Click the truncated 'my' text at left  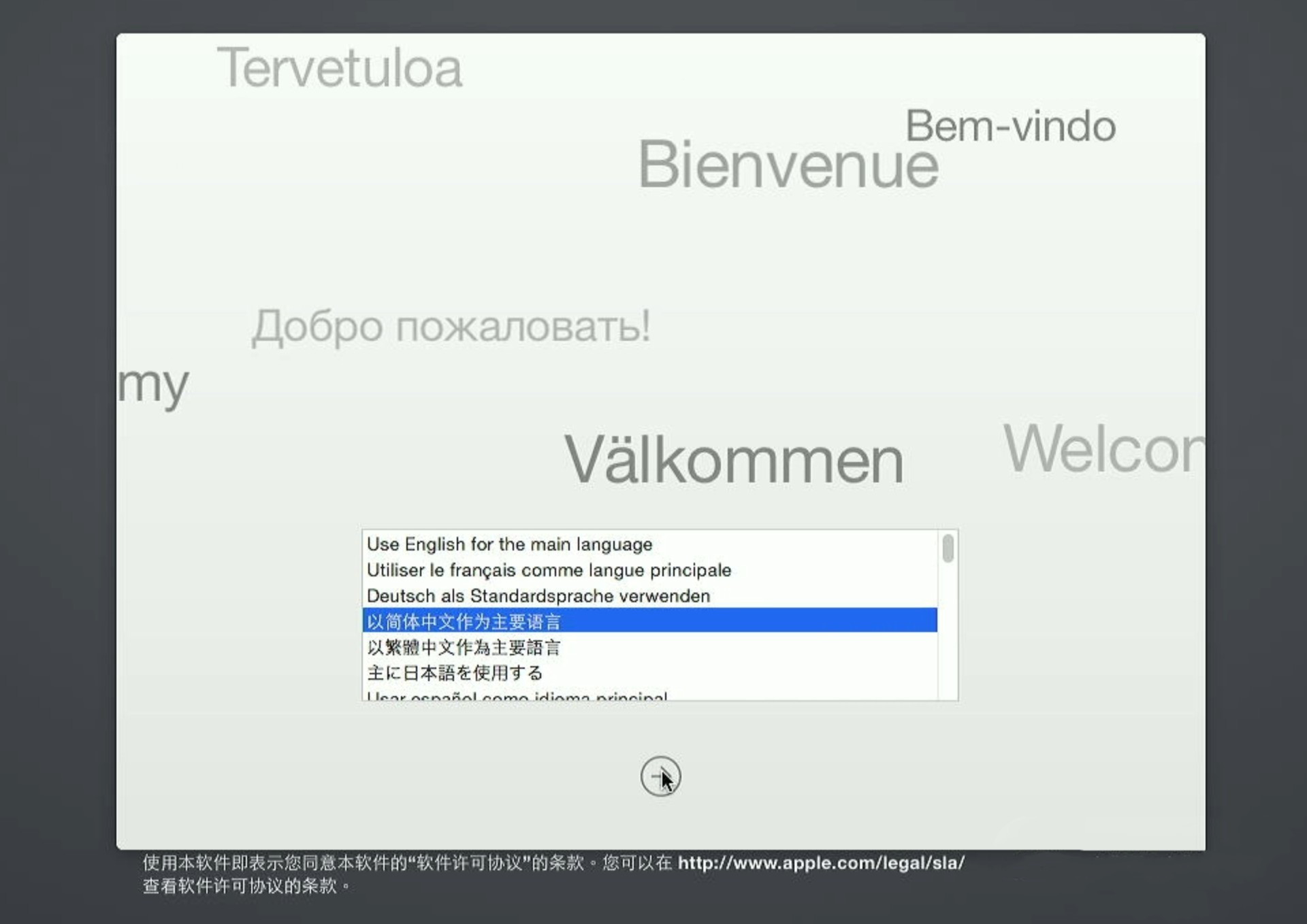coord(153,385)
